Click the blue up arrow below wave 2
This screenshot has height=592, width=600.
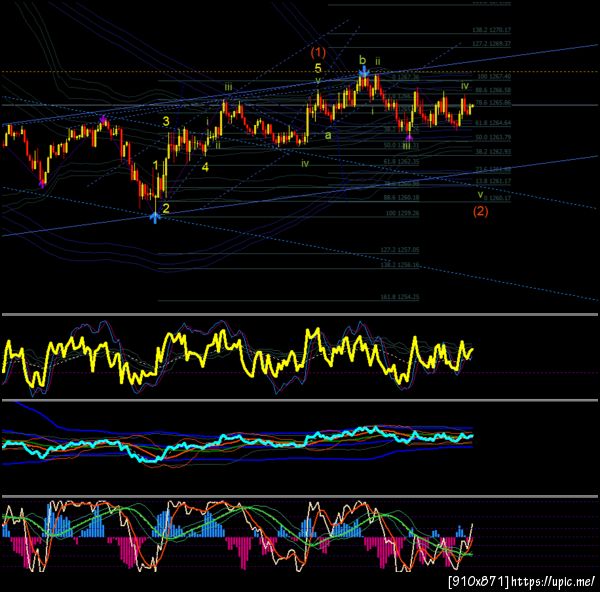point(155,218)
